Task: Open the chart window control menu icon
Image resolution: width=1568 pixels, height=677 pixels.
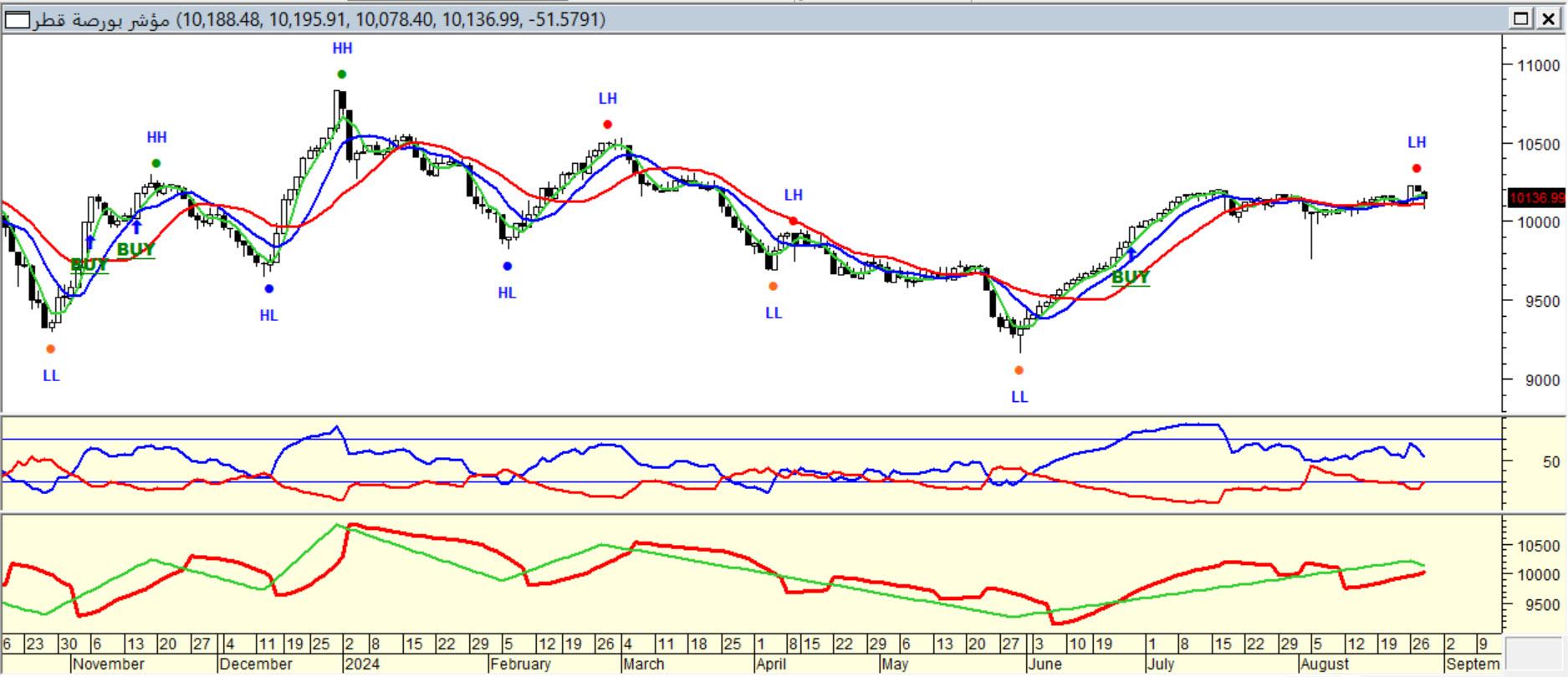Action: tap(17, 19)
